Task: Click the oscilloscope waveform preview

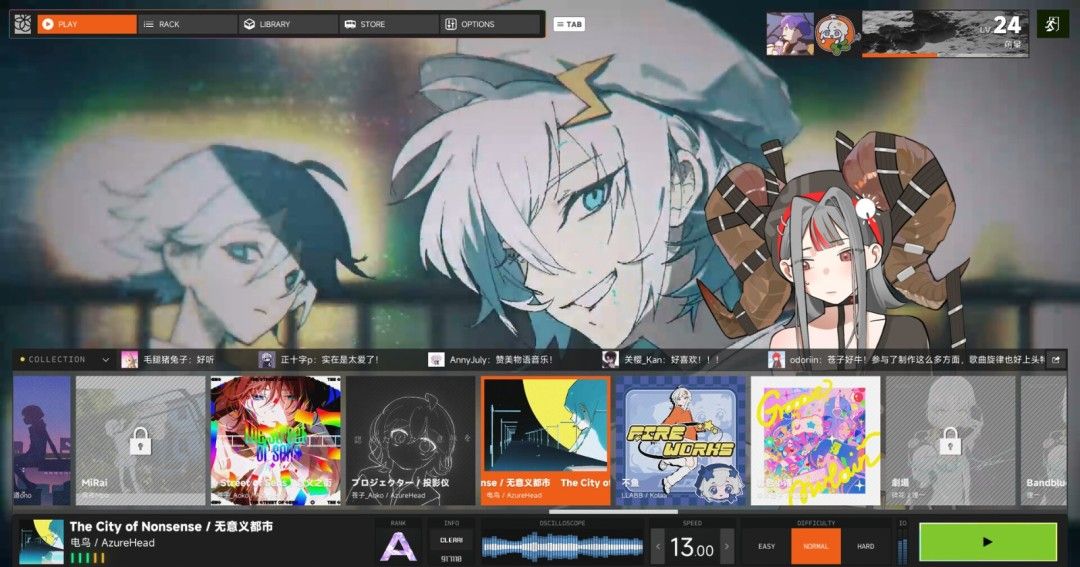Action: (561, 546)
